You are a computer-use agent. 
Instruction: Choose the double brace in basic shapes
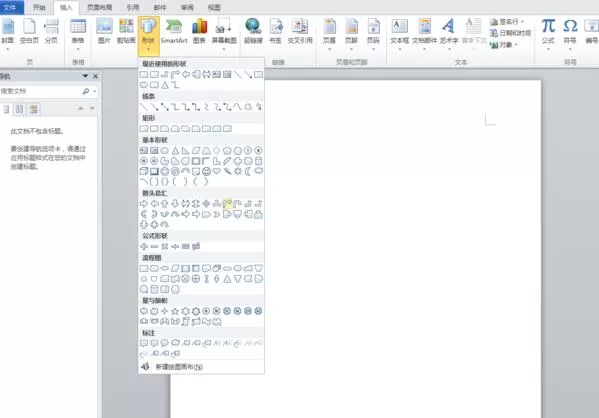(x=165, y=182)
